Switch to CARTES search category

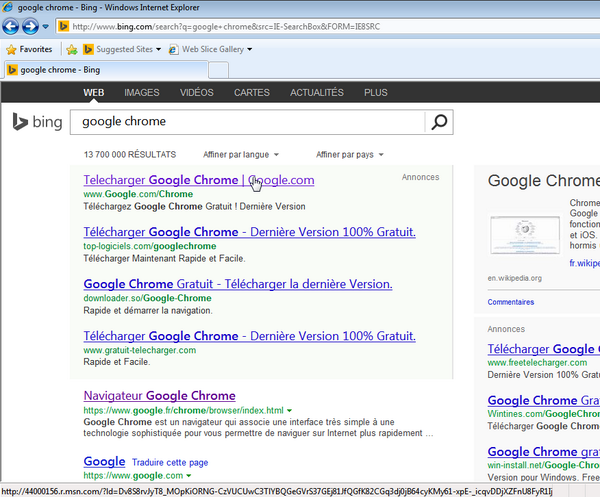(252, 93)
